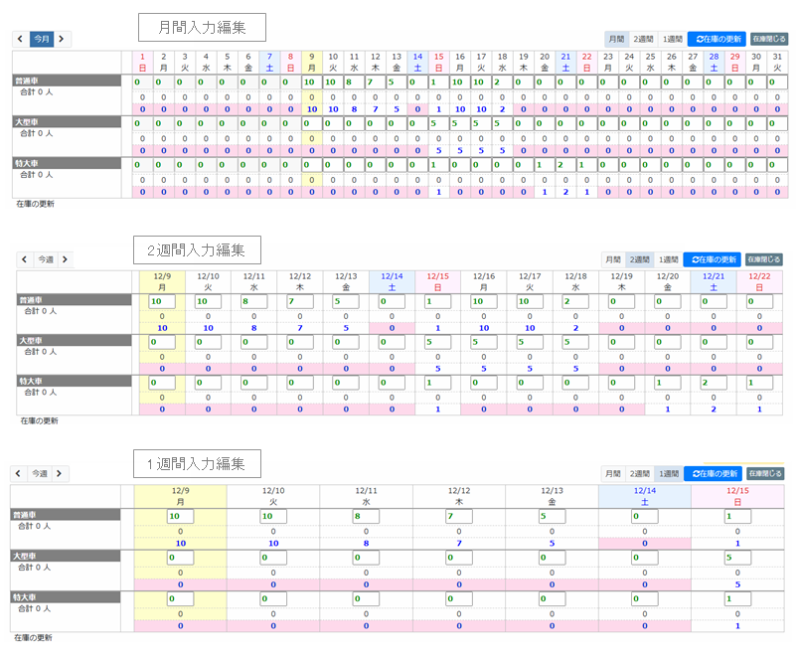Click next arrow in the 2-week view

[x=65, y=259]
